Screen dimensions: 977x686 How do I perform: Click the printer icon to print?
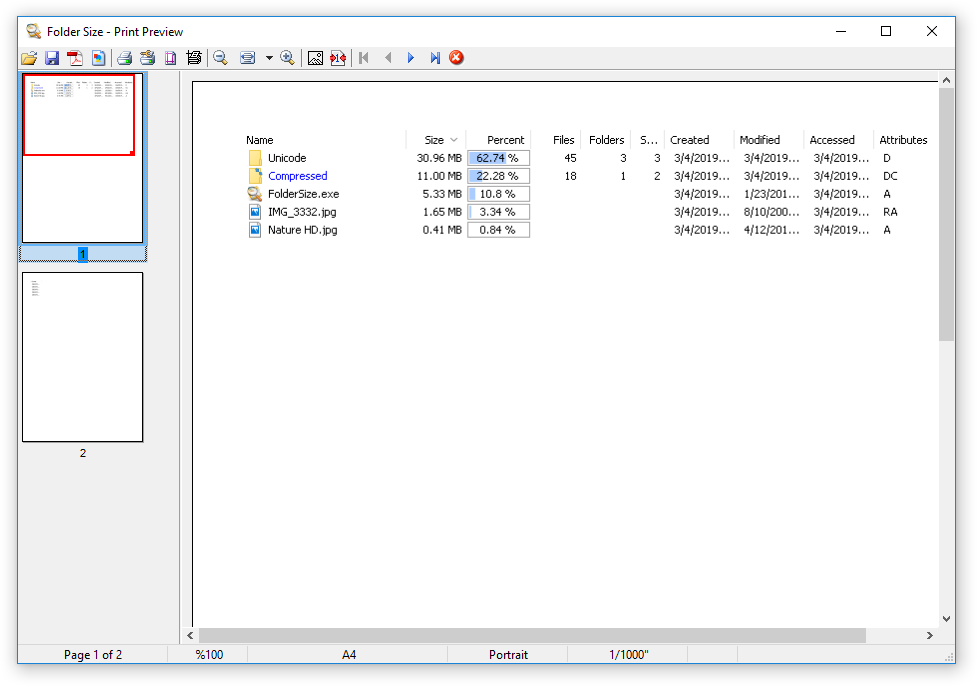tap(124, 58)
